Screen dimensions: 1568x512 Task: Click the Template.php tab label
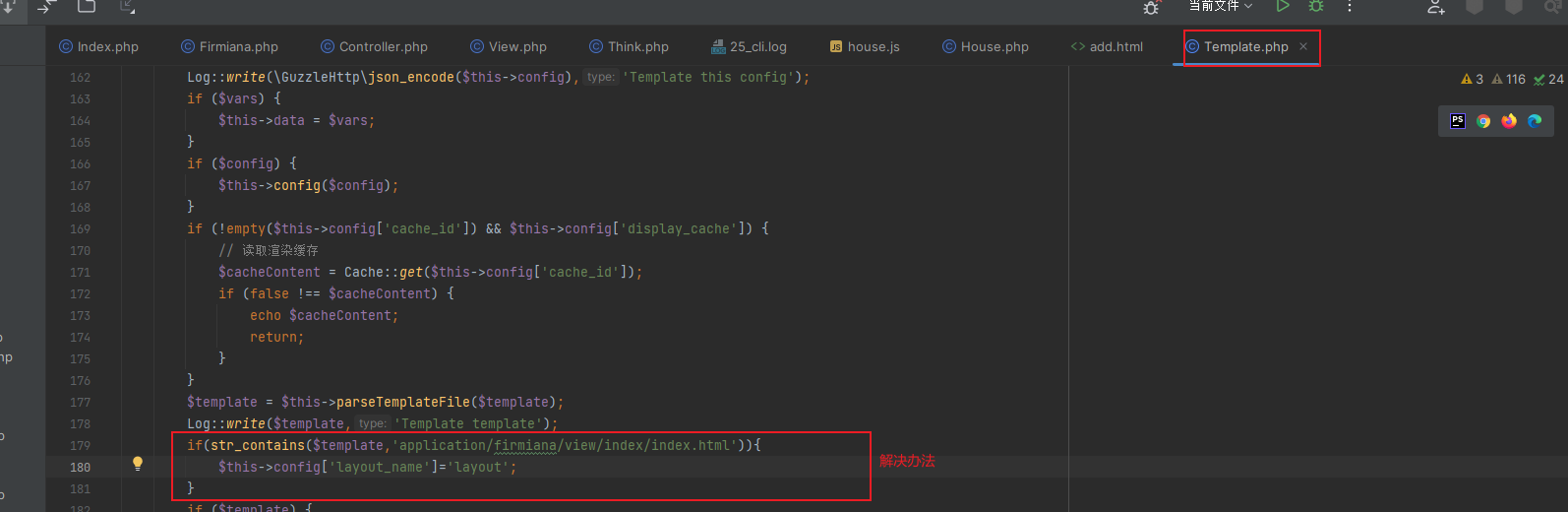pyautogui.click(x=1246, y=46)
